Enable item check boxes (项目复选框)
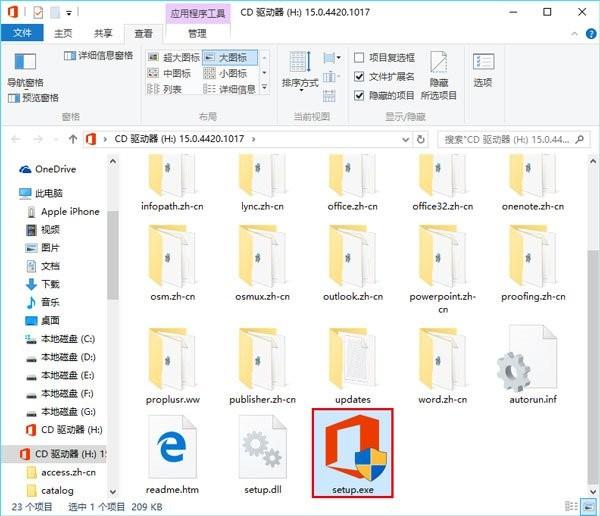600x516 pixels. (x=359, y=58)
